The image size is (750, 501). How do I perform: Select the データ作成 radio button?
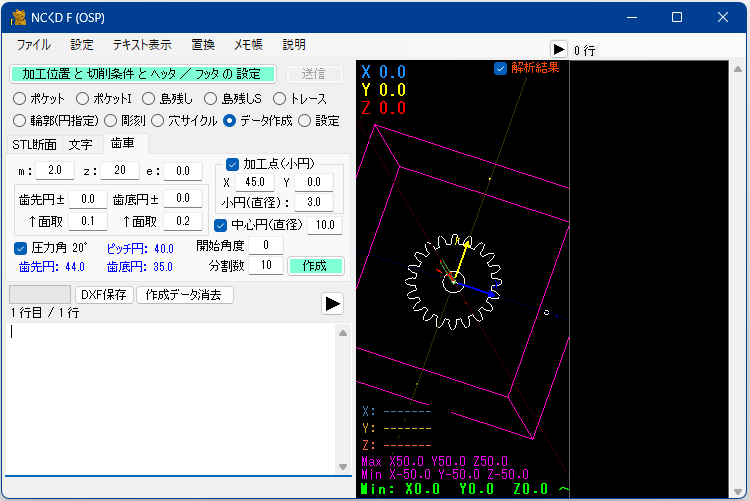tap(229, 121)
